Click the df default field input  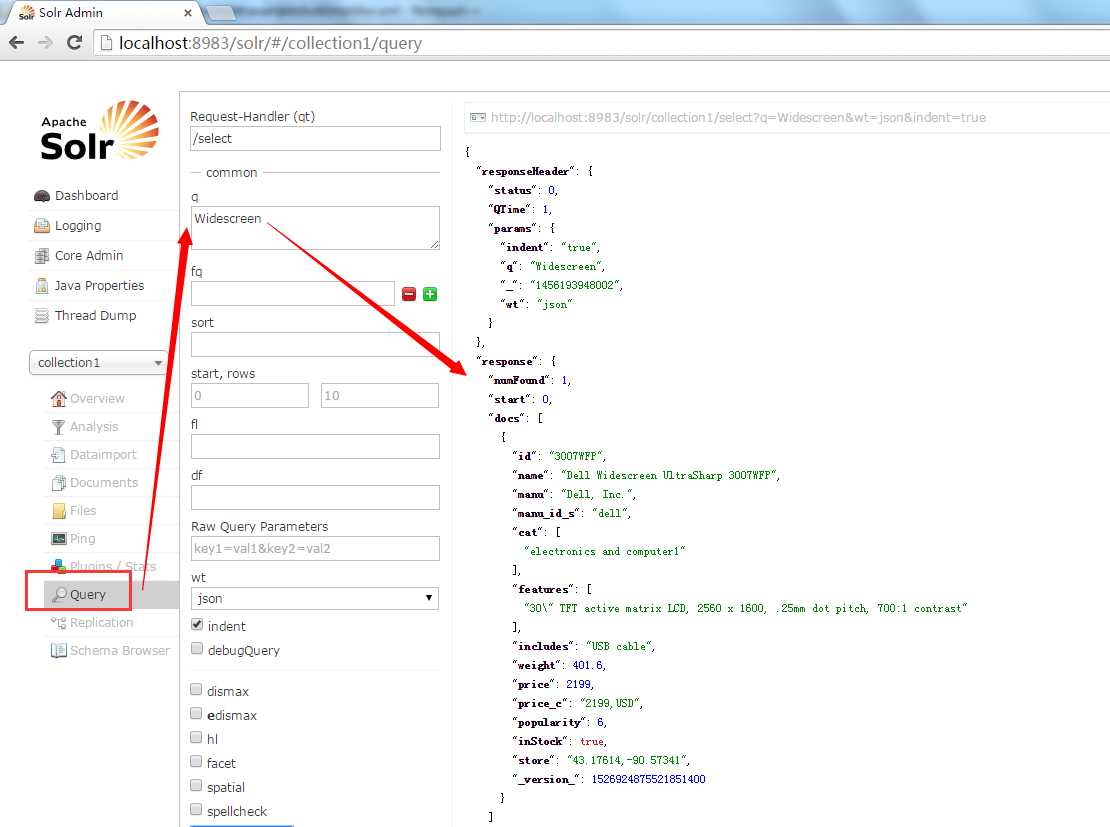tap(315, 498)
